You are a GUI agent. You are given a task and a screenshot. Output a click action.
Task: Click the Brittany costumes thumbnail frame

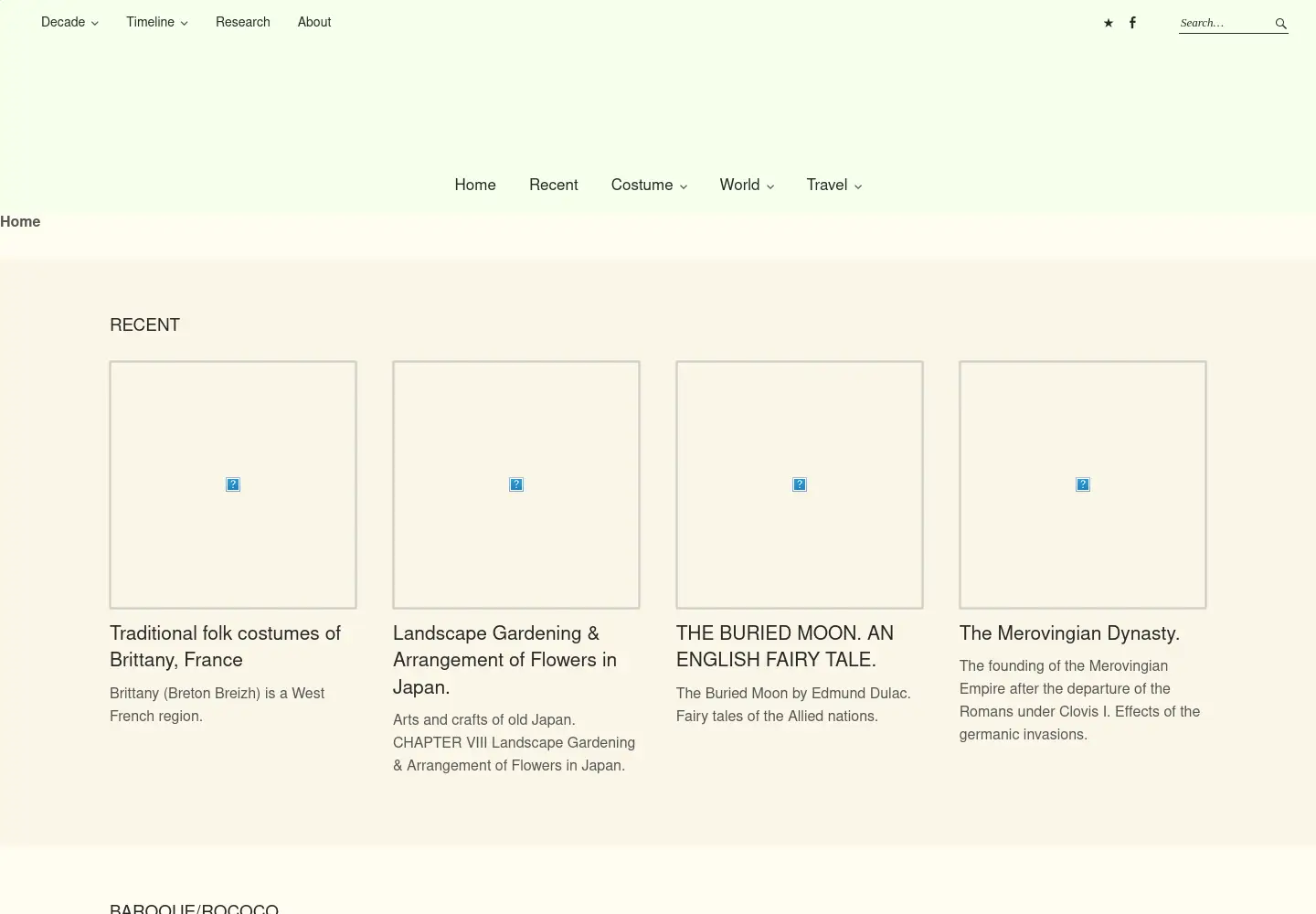tap(233, 484)
